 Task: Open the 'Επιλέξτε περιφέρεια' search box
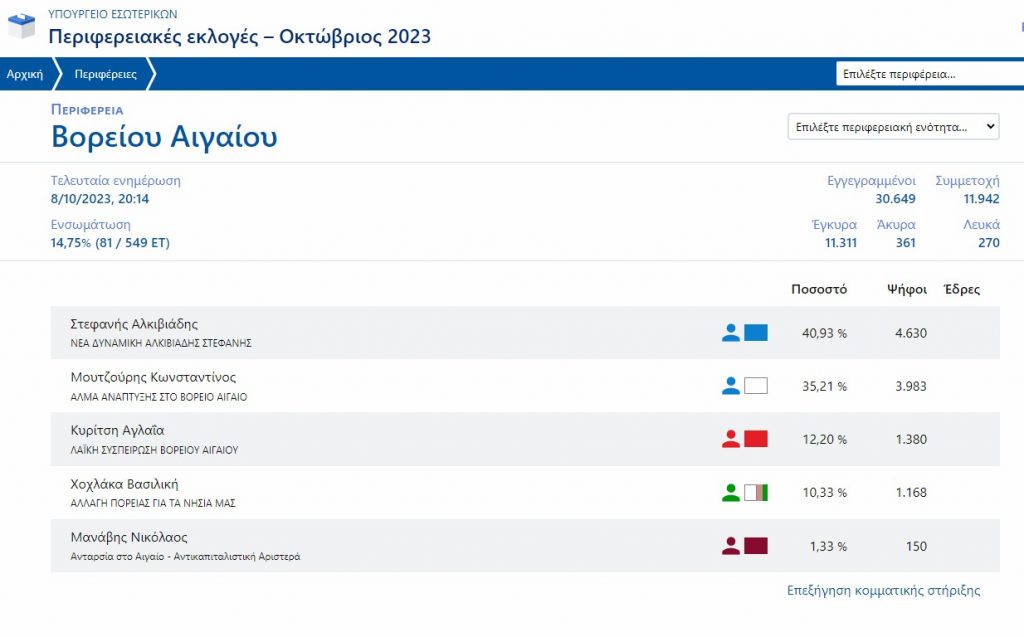tap(928, 74)
